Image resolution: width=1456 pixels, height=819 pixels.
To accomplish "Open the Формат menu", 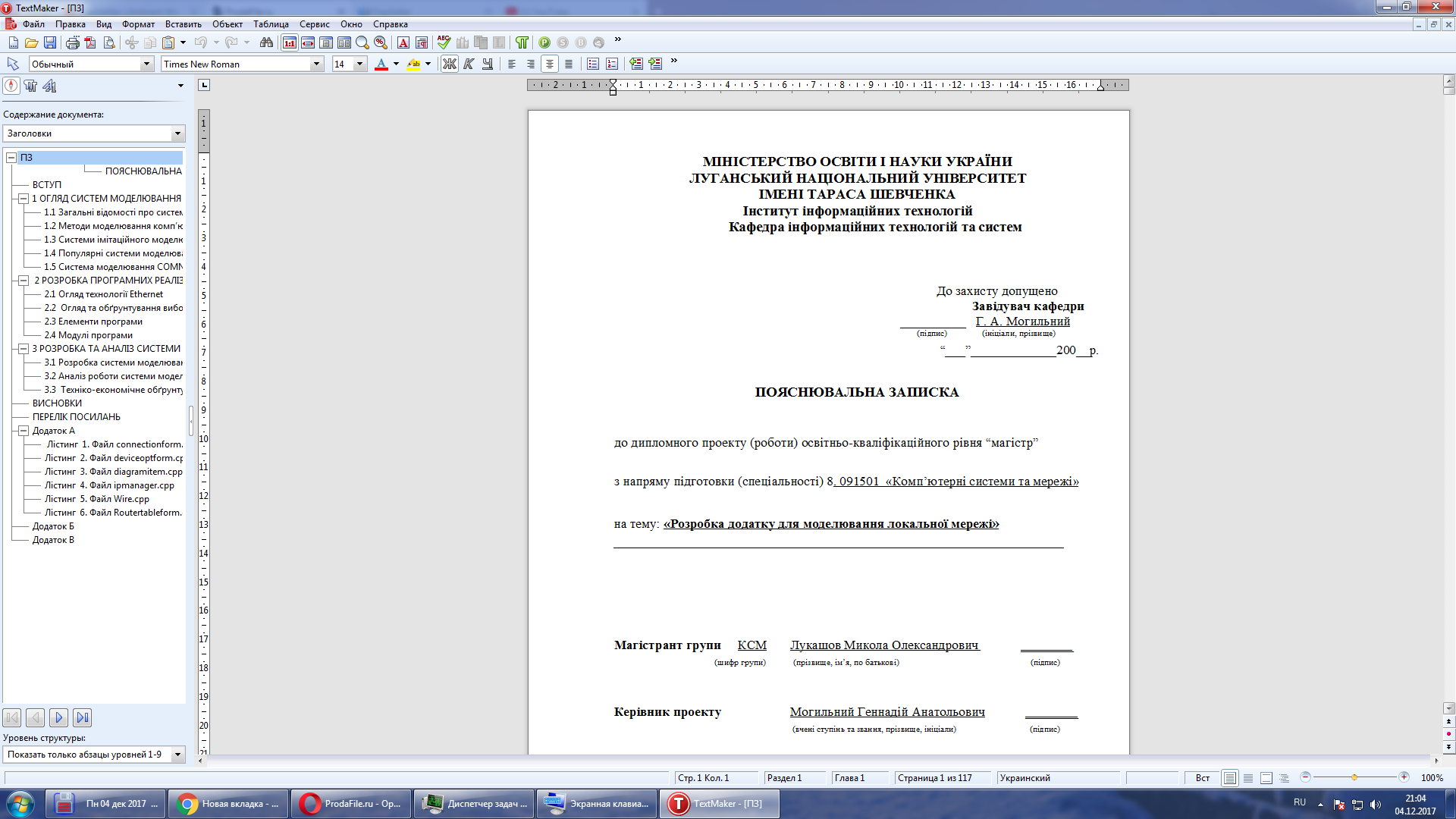I will pyautogui.click(x=138, y=24).
